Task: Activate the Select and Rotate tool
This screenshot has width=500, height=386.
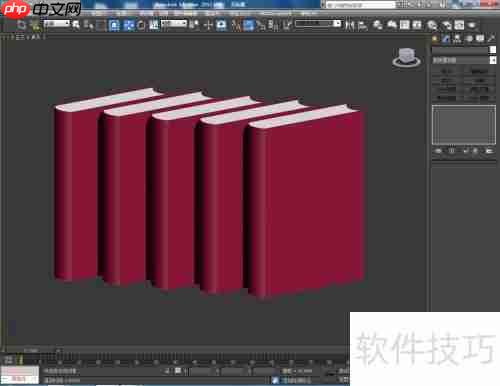Action: pos(141,25)
